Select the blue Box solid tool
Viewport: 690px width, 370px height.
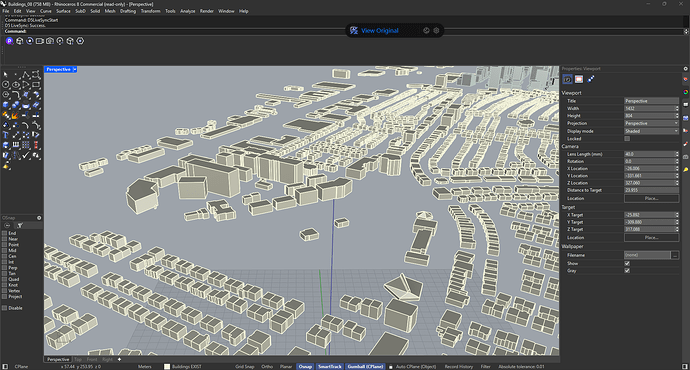6,105
